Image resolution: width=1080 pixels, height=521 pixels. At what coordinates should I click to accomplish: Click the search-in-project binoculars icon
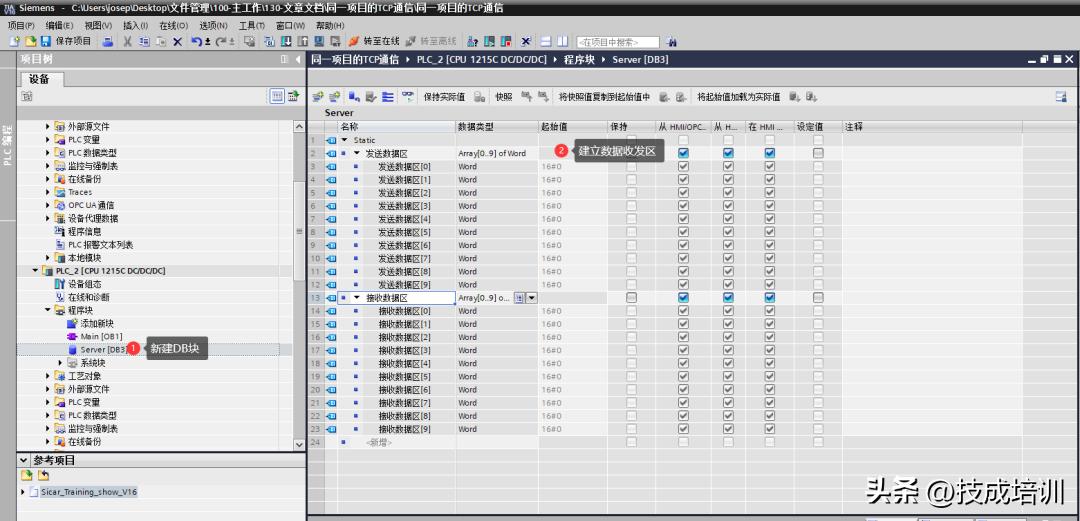tap(670, 42)
